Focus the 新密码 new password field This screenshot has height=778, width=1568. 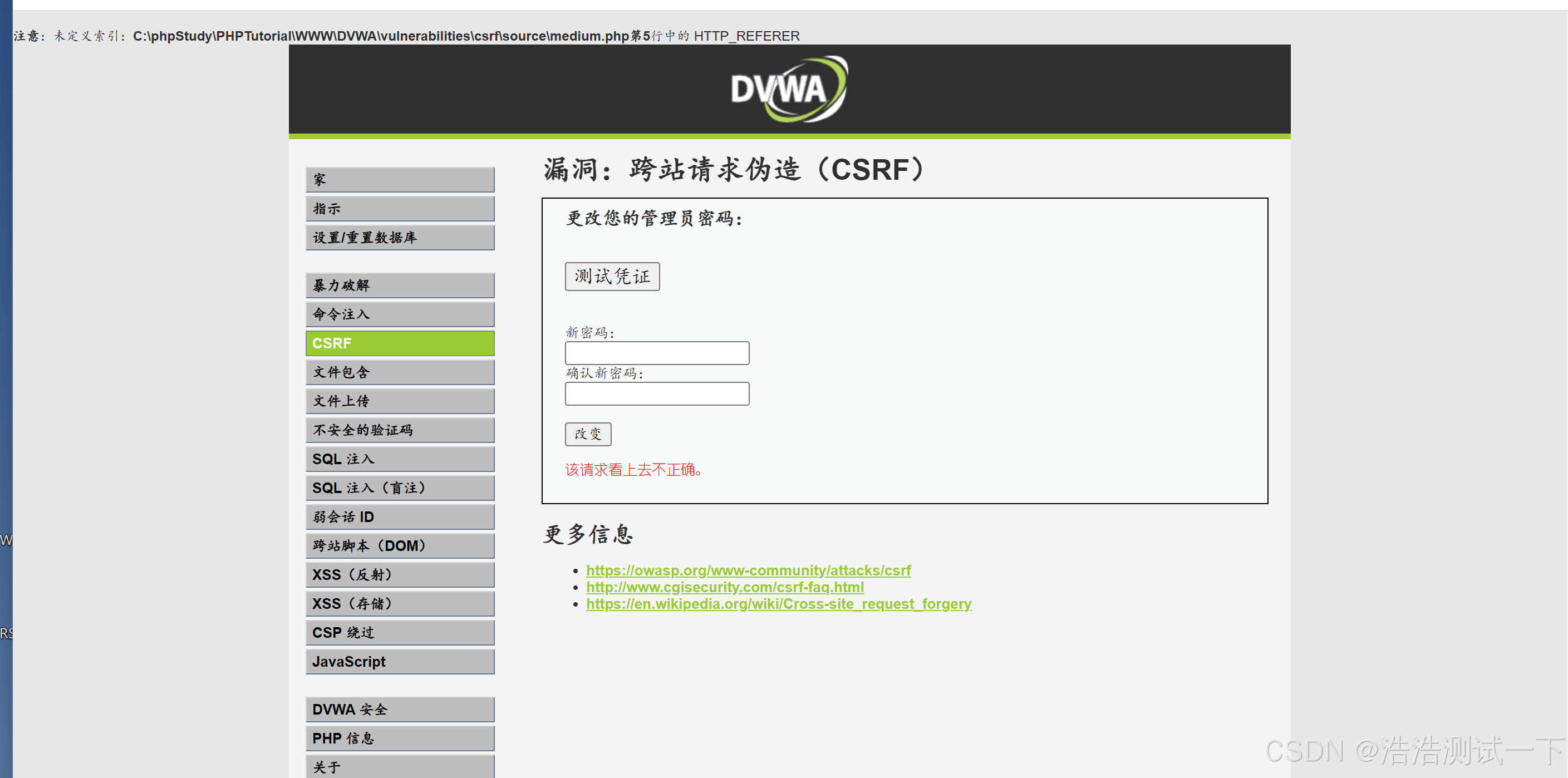click(x=656, y=353)
